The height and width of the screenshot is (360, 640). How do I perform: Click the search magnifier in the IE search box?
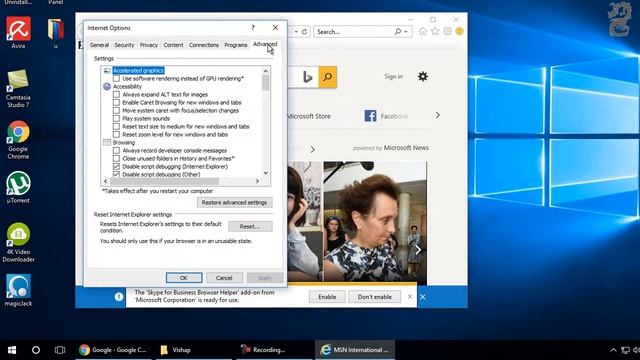coord(398,31)
